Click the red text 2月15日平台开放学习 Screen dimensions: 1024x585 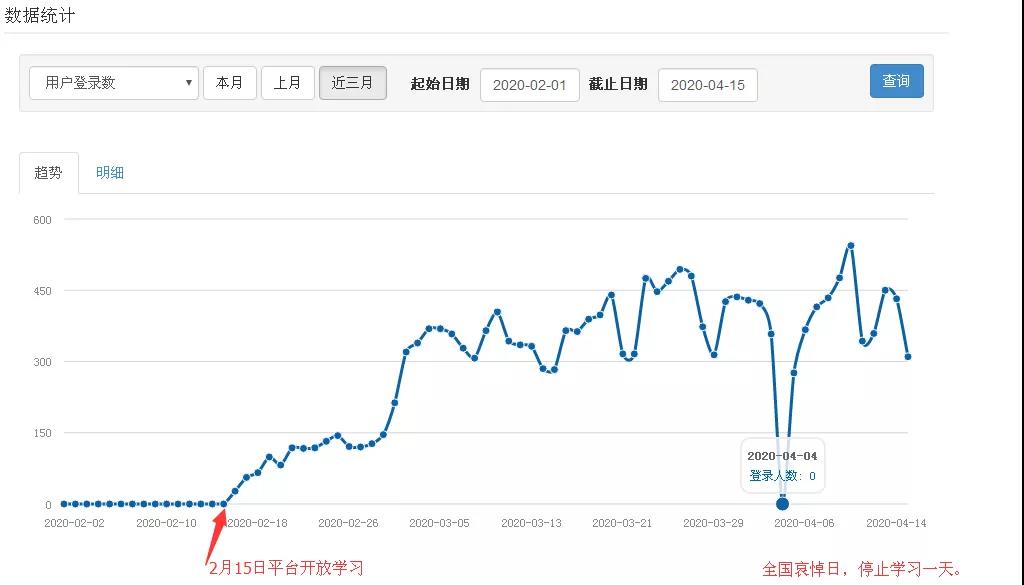click(x=286, y=568)
